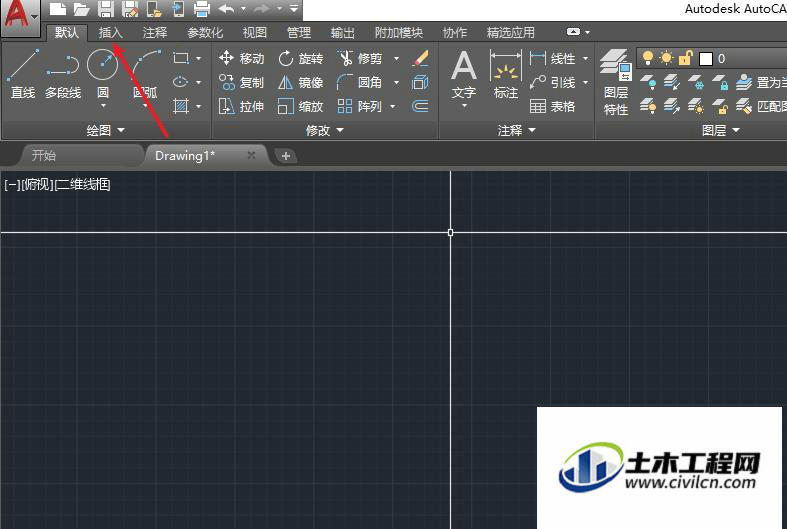The width and height of the screenshot is (787, 529).
Task: Click the Undo arrow icon
Action: click(227, 9)
